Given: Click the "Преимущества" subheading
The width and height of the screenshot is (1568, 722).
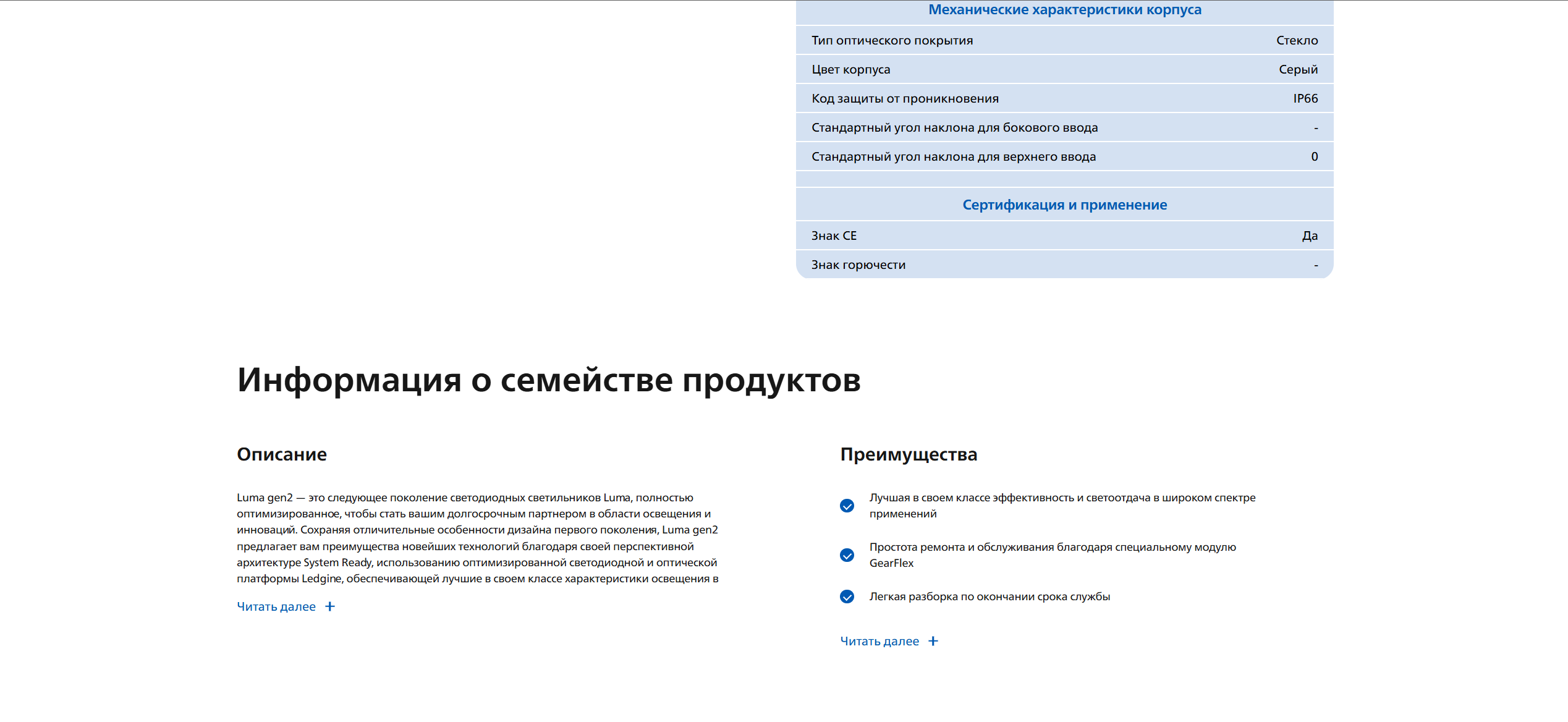Looking at the screenshot, I should (909, 454).
